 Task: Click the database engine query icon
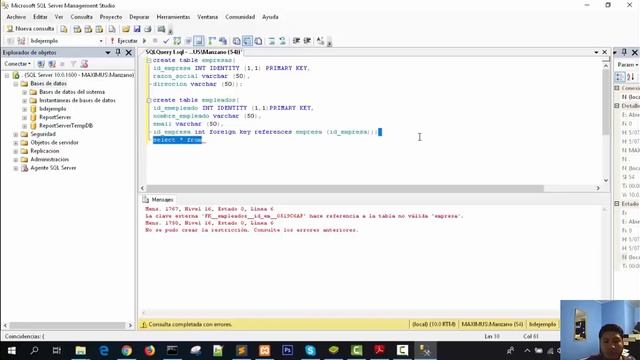pos(64,29)
